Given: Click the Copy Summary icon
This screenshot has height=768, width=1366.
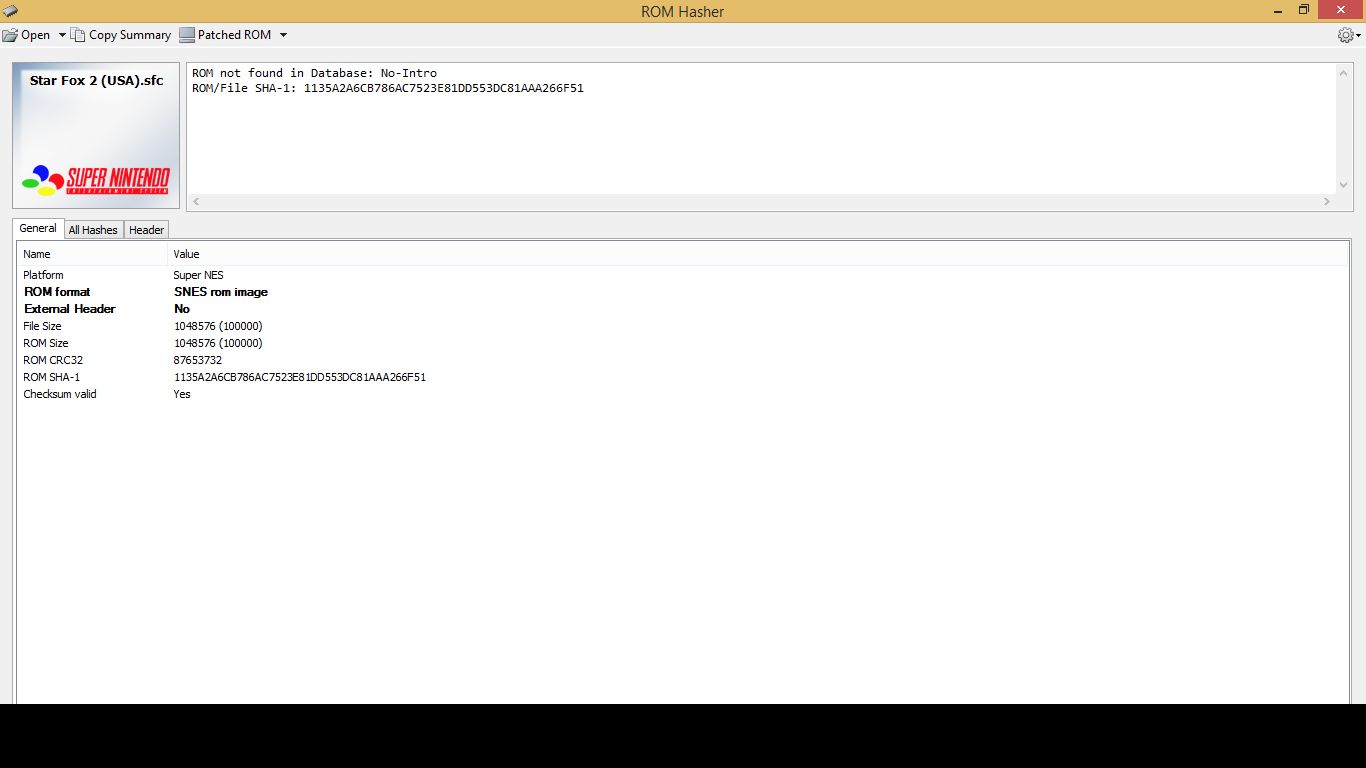Looking at the screenshot, I should (x=78, y=35).
